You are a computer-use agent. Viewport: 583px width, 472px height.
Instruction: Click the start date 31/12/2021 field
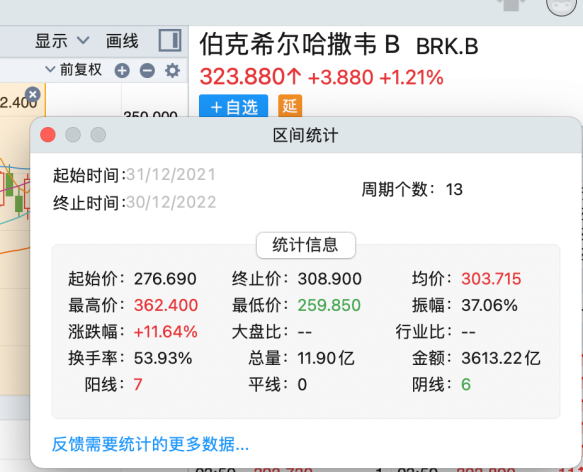point(171,175)
